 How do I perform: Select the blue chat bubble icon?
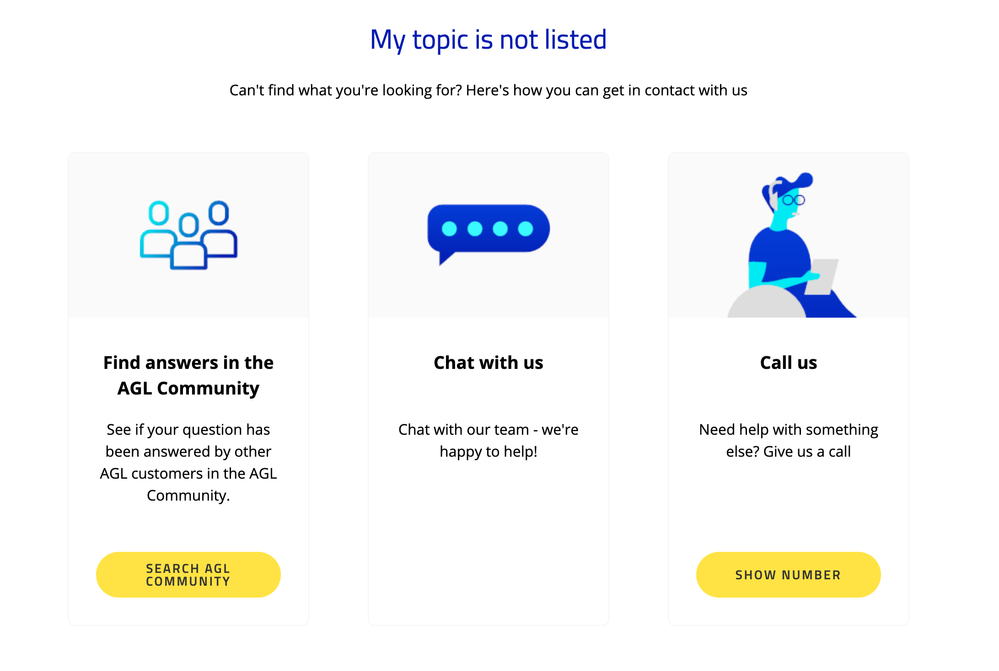[488, 231]
